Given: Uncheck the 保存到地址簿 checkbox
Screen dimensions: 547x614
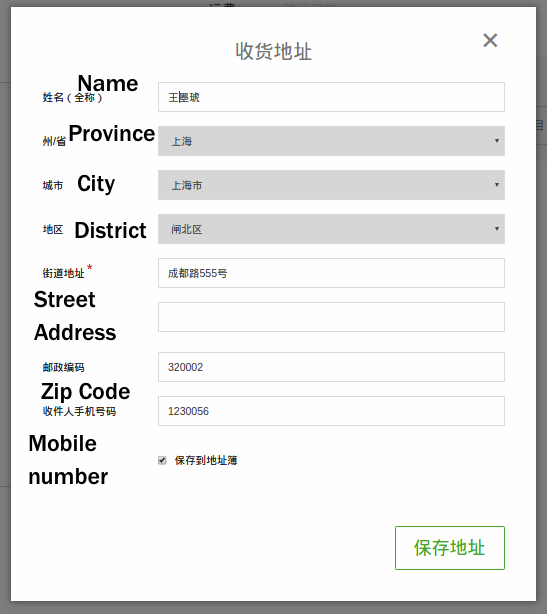Looking at the screenshot, I should tap(162, 460).
